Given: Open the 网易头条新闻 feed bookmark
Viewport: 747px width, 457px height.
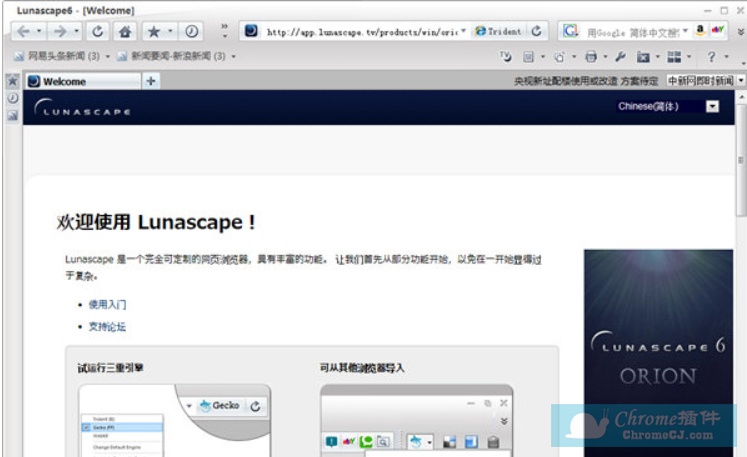Looking at the screenshot, I should pos(57,56).
